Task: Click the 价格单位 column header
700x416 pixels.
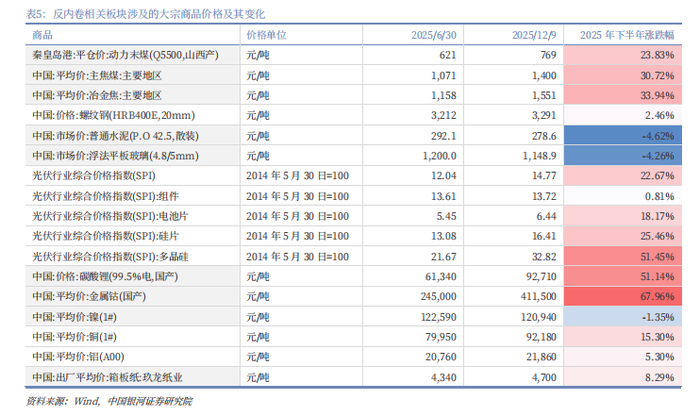Action: 266,35
